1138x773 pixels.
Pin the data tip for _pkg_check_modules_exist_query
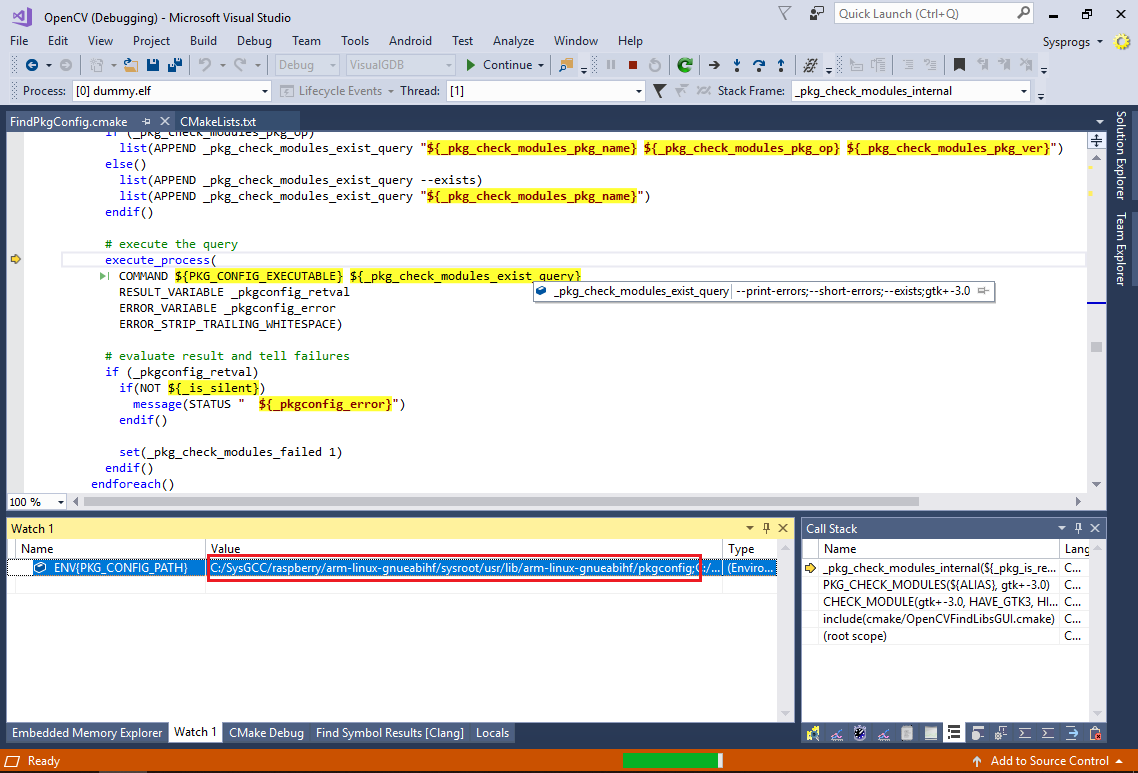(983, 291)
